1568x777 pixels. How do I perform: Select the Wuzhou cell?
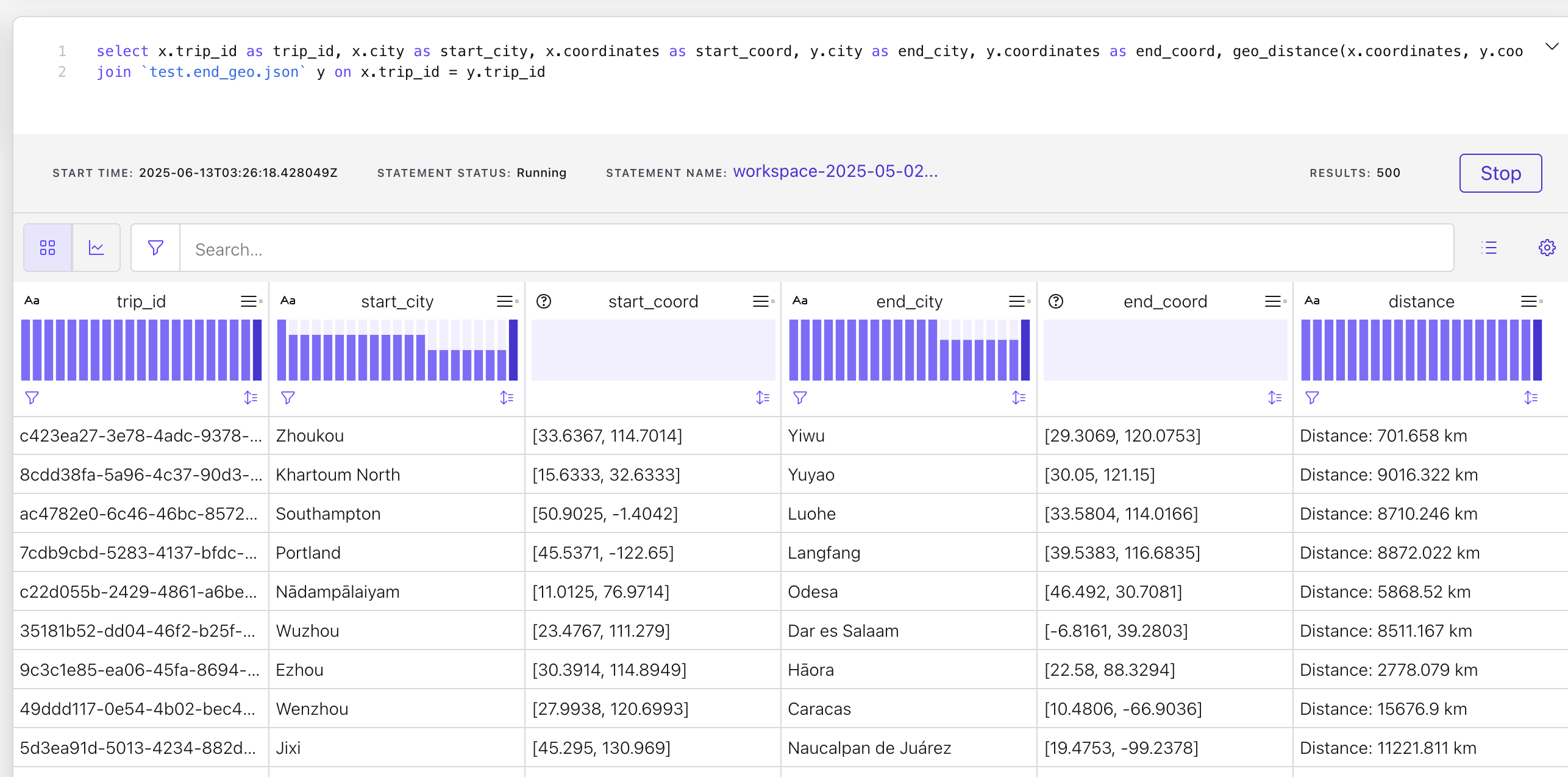397,631
